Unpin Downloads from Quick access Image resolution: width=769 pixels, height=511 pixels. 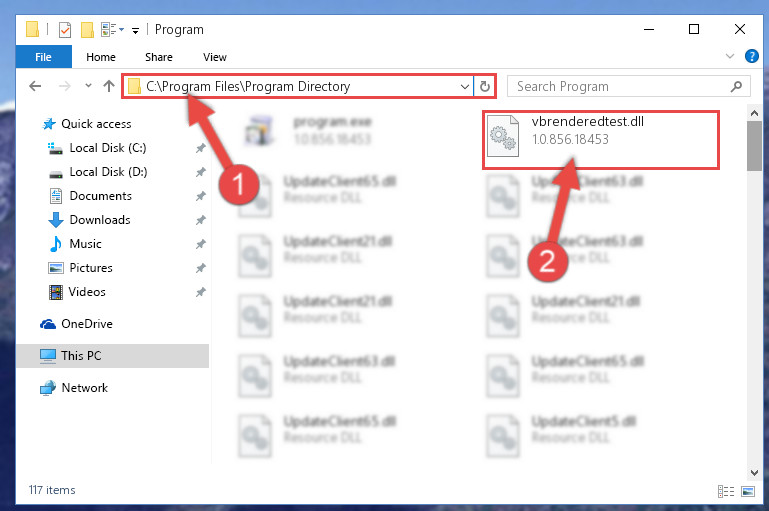click(201, 220)
